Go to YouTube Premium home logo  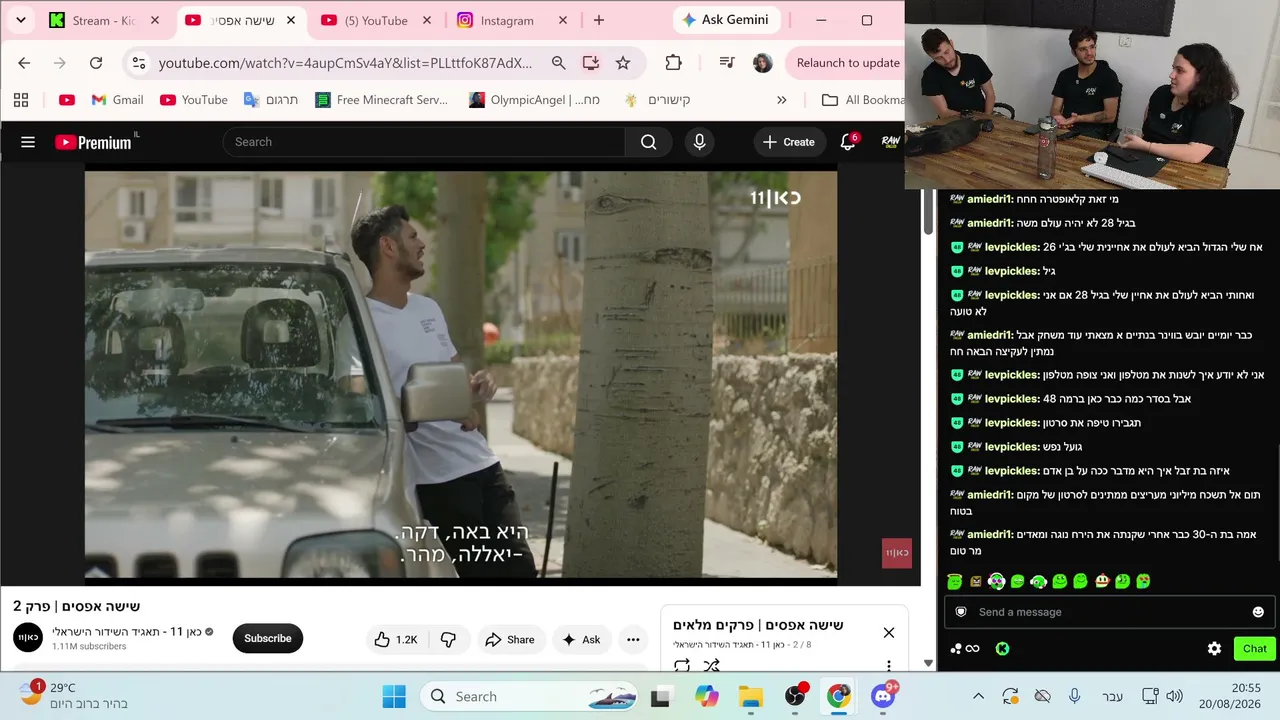[93, 142]
